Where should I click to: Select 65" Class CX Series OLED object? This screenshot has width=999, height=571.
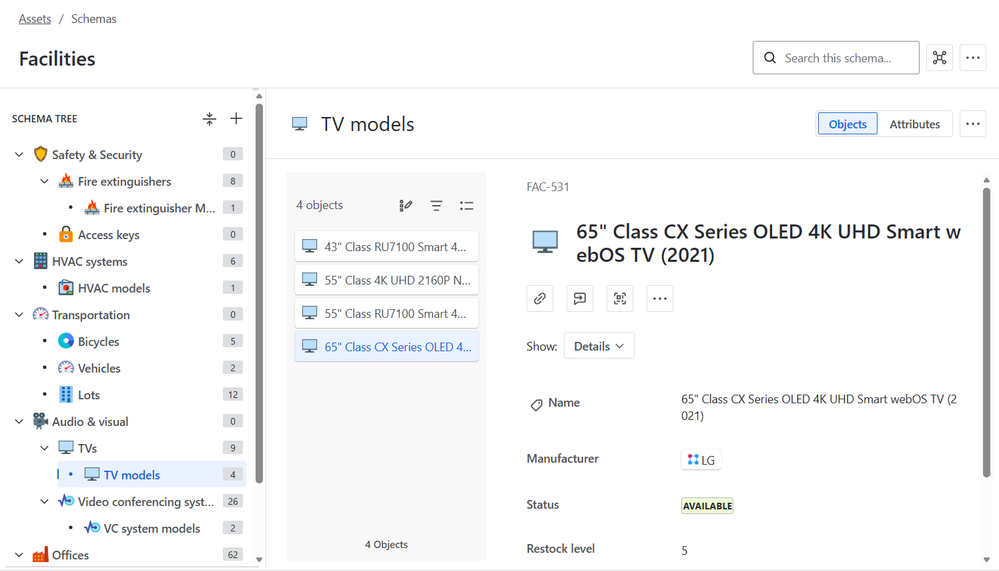coord(387,347)
